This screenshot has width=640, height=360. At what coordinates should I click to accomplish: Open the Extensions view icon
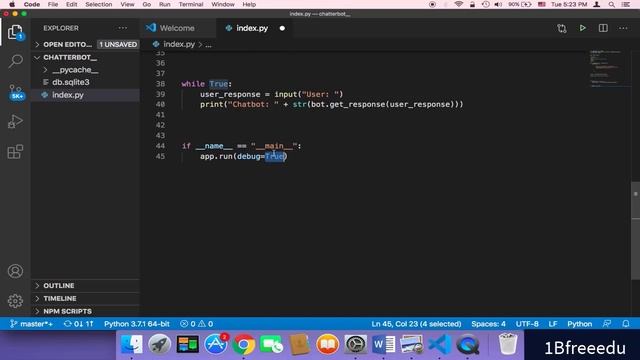pos(15,152)
